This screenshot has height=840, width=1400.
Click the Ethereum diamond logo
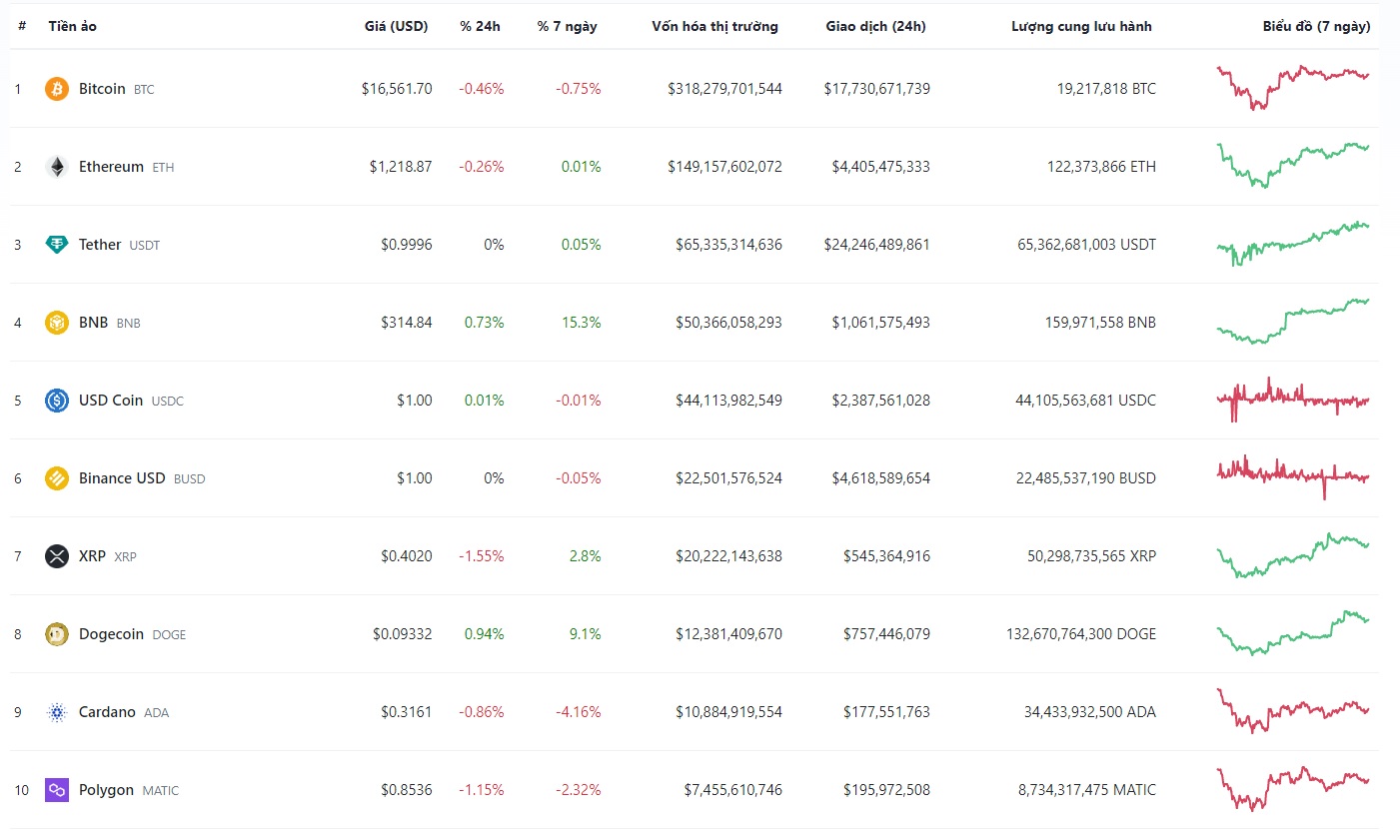tap(57, 167)
